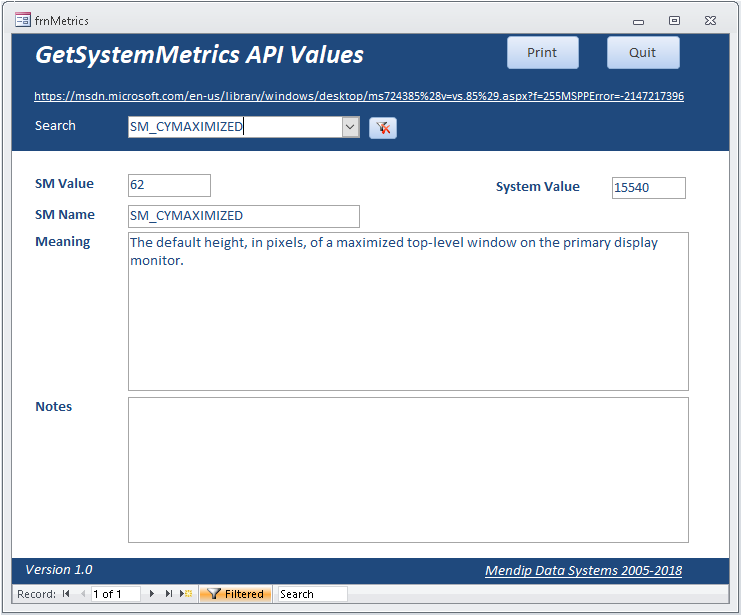The width and height of the screenshot is (742, 616).
Task: Click the 'Meaning' label
Action: 62,242
